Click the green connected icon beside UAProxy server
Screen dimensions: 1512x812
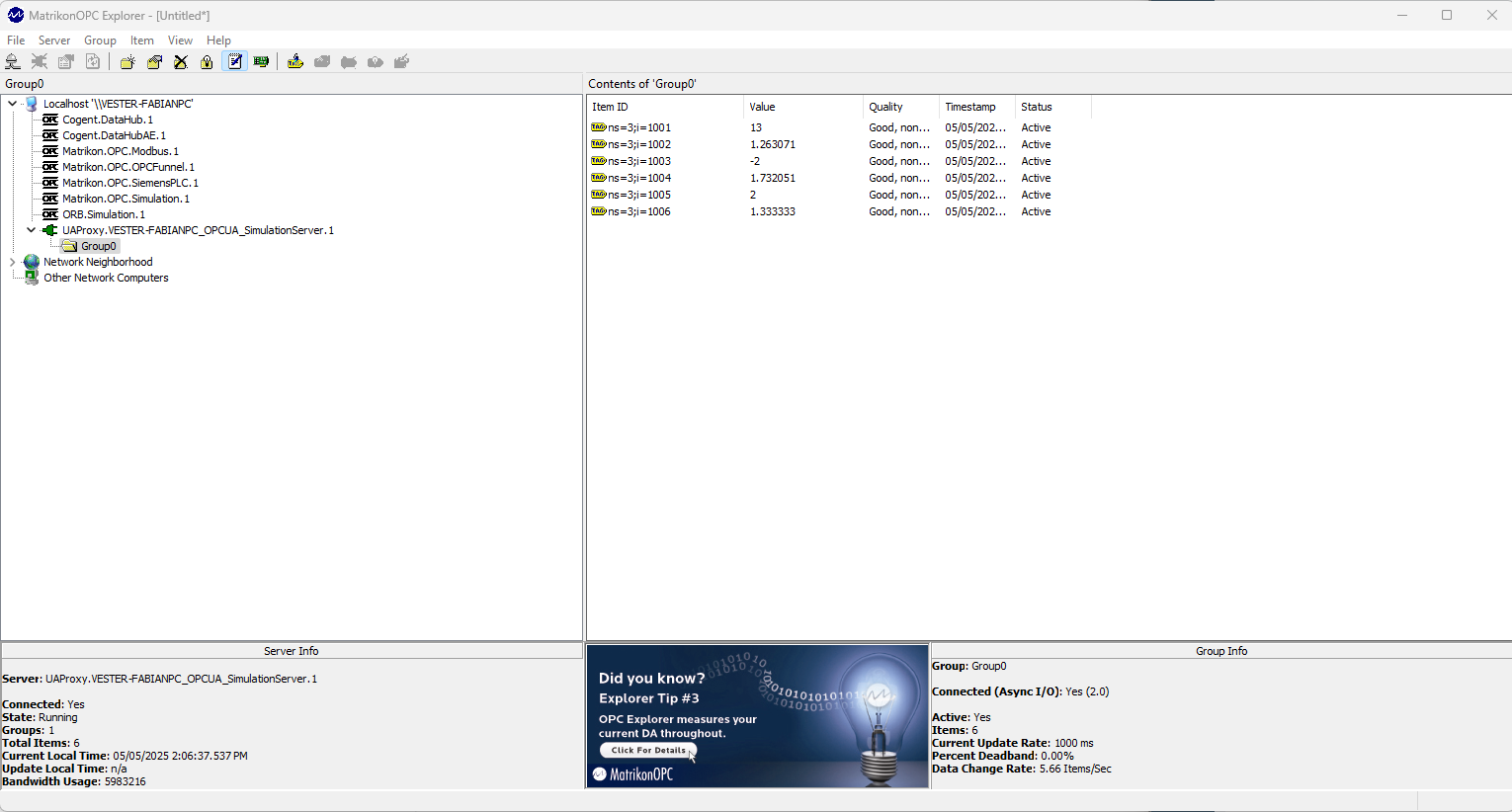50,230
